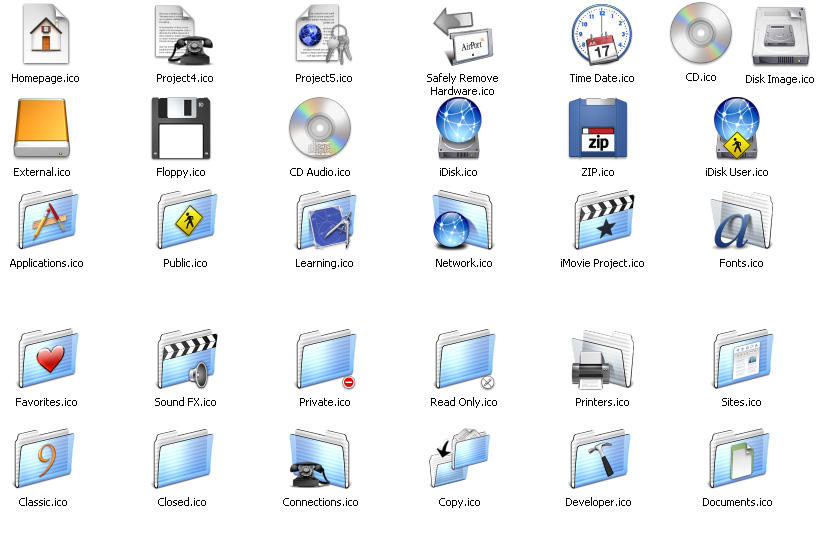Click the Fonts.ico letter a folder
835x541 pixels.
coord(741,220)
